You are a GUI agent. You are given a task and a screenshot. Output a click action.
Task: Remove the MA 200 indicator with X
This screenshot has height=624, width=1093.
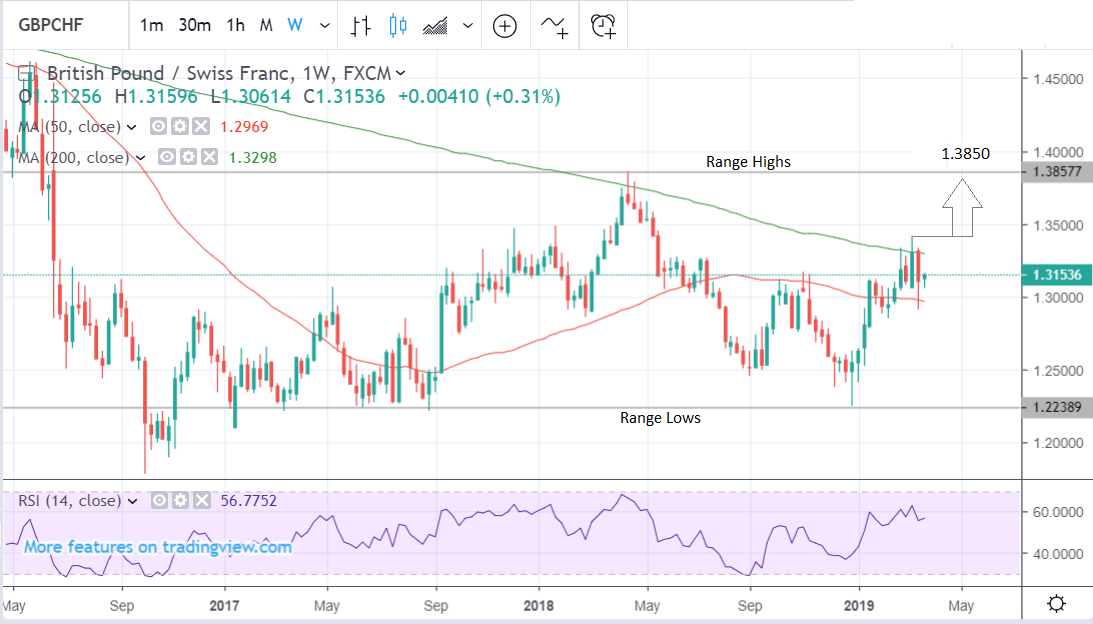tap(208, 158)
